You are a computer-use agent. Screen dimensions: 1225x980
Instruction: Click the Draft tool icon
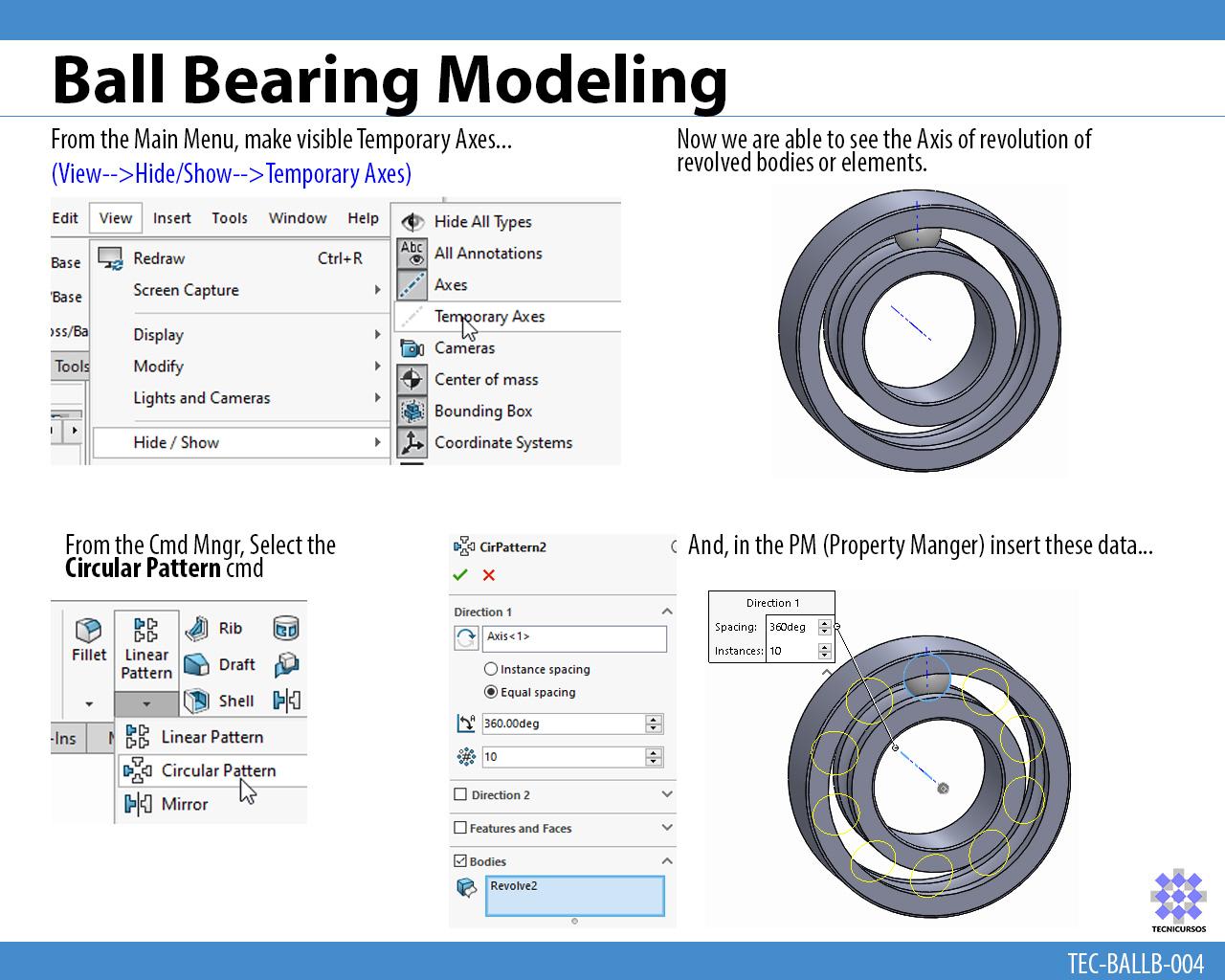pyautogui.click(x=196, y=664)
